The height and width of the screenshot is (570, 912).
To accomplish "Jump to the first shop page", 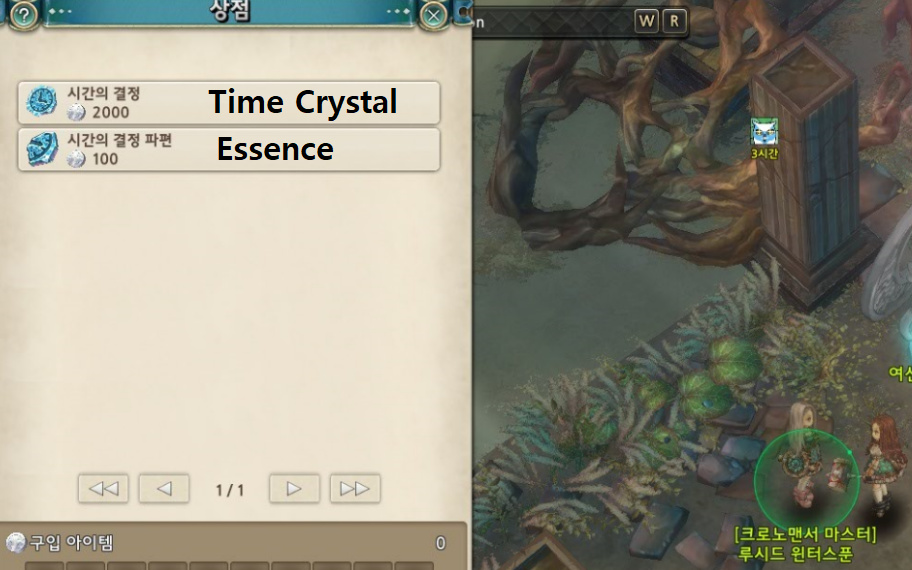I will [103, 489].
